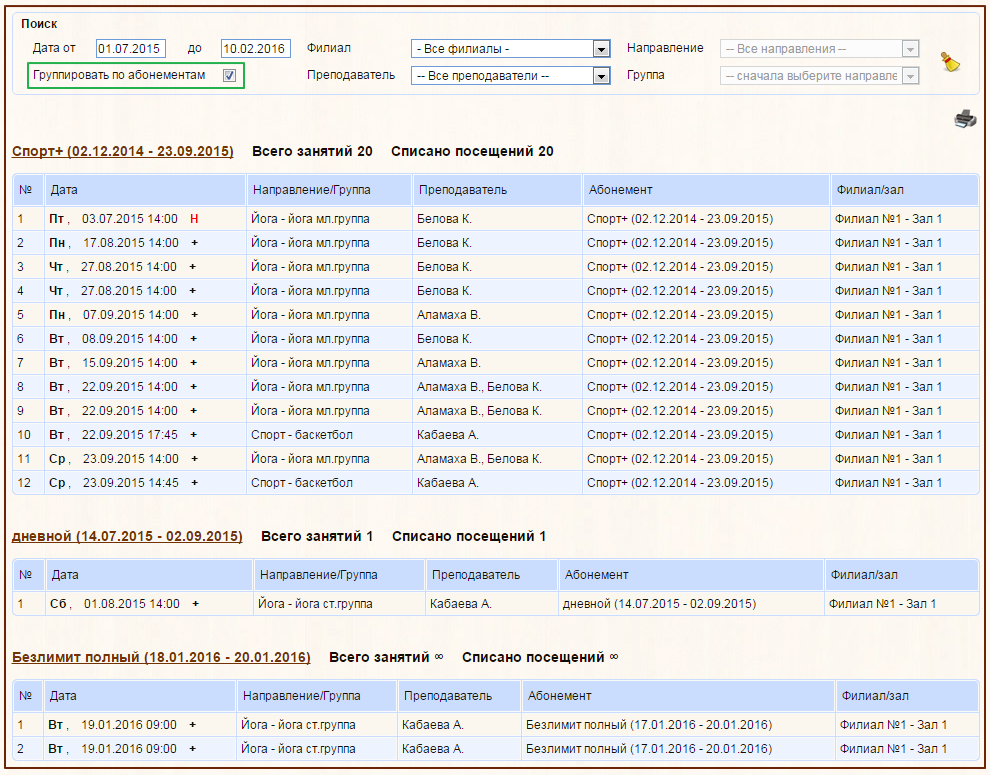
Task: Click 'Всего занятий 20' summary text
Action: [312, 152]
